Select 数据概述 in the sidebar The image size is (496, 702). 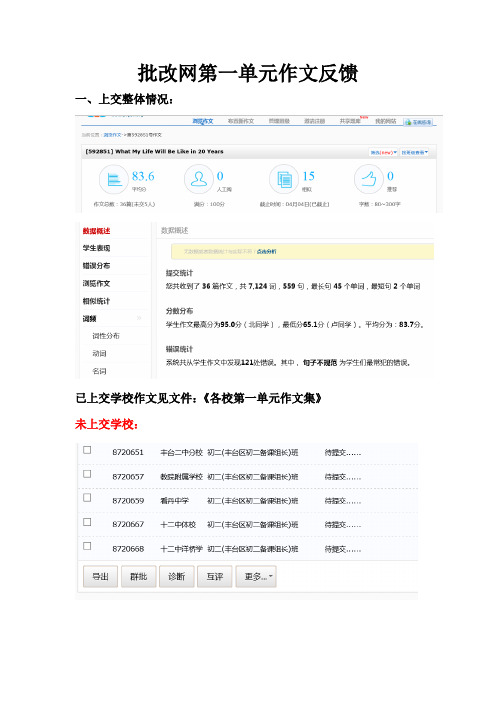pyautogui.click(x=96, y=231)
